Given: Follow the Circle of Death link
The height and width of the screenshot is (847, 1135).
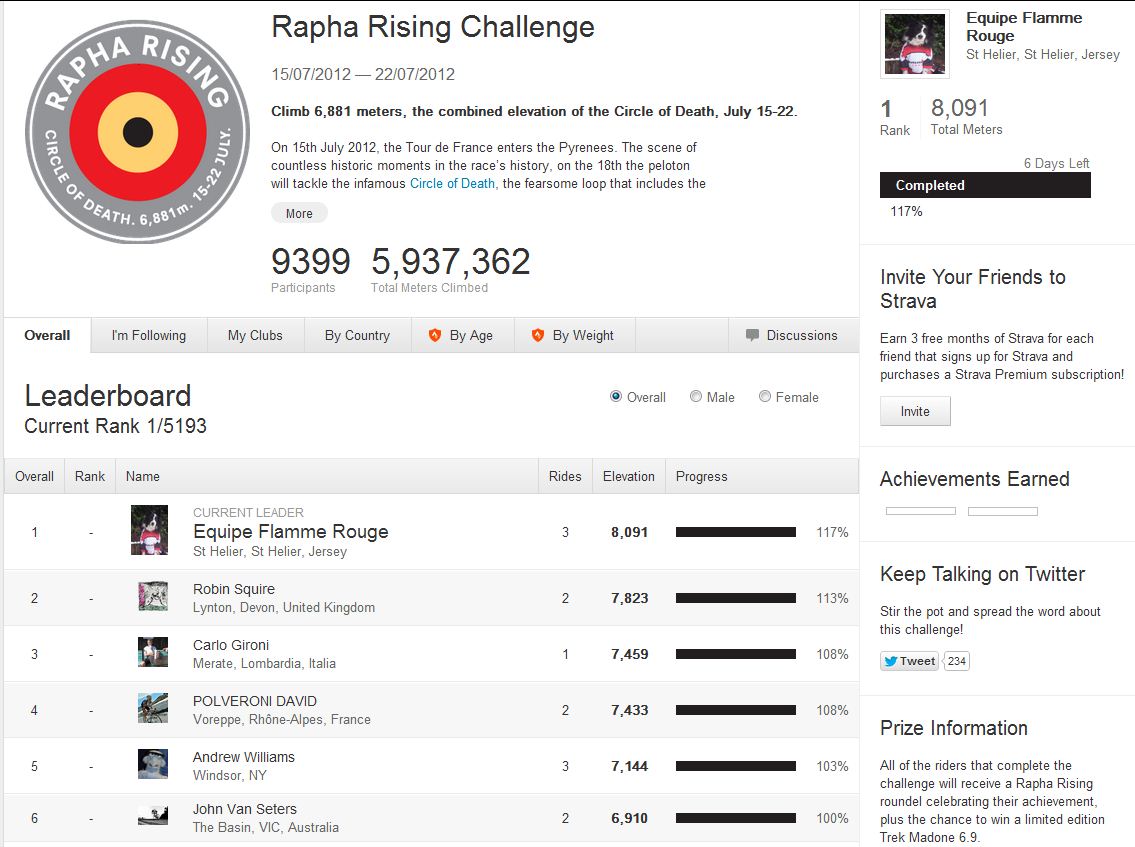Looking at the screenshot, I should 452,183.
